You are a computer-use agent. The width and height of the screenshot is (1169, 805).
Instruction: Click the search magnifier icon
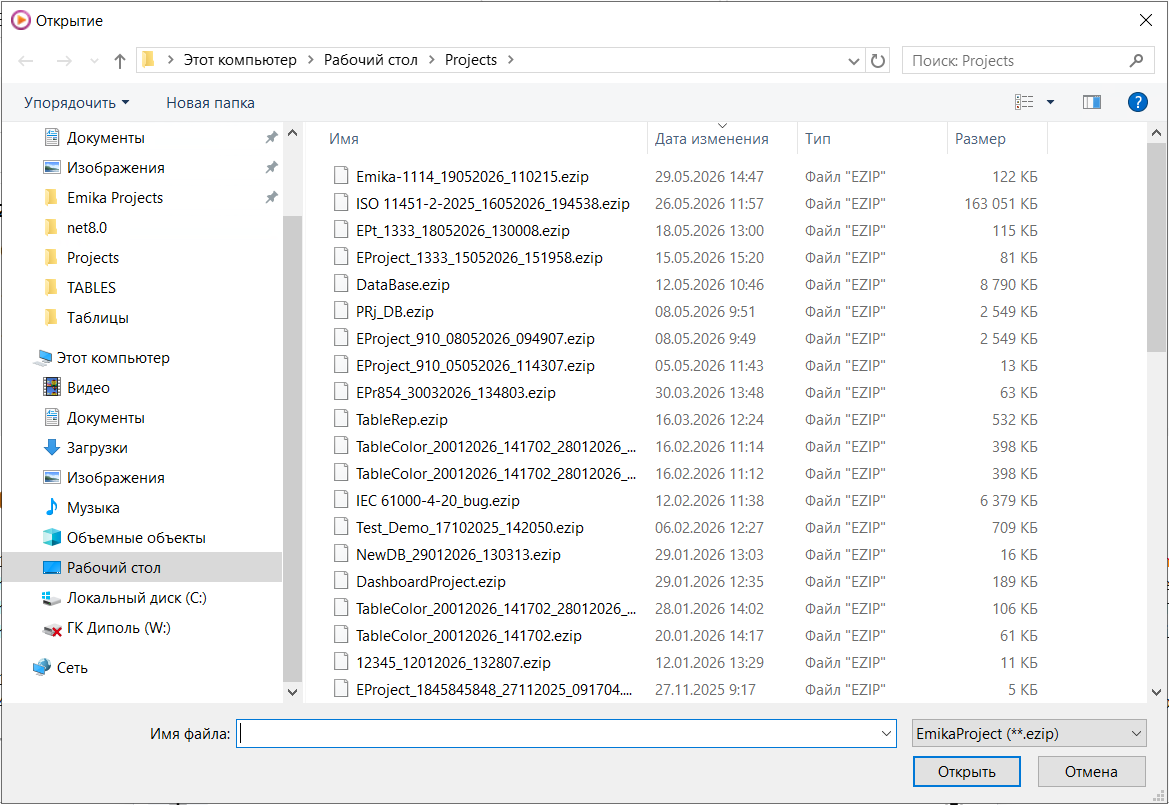tap(1136, 60)
